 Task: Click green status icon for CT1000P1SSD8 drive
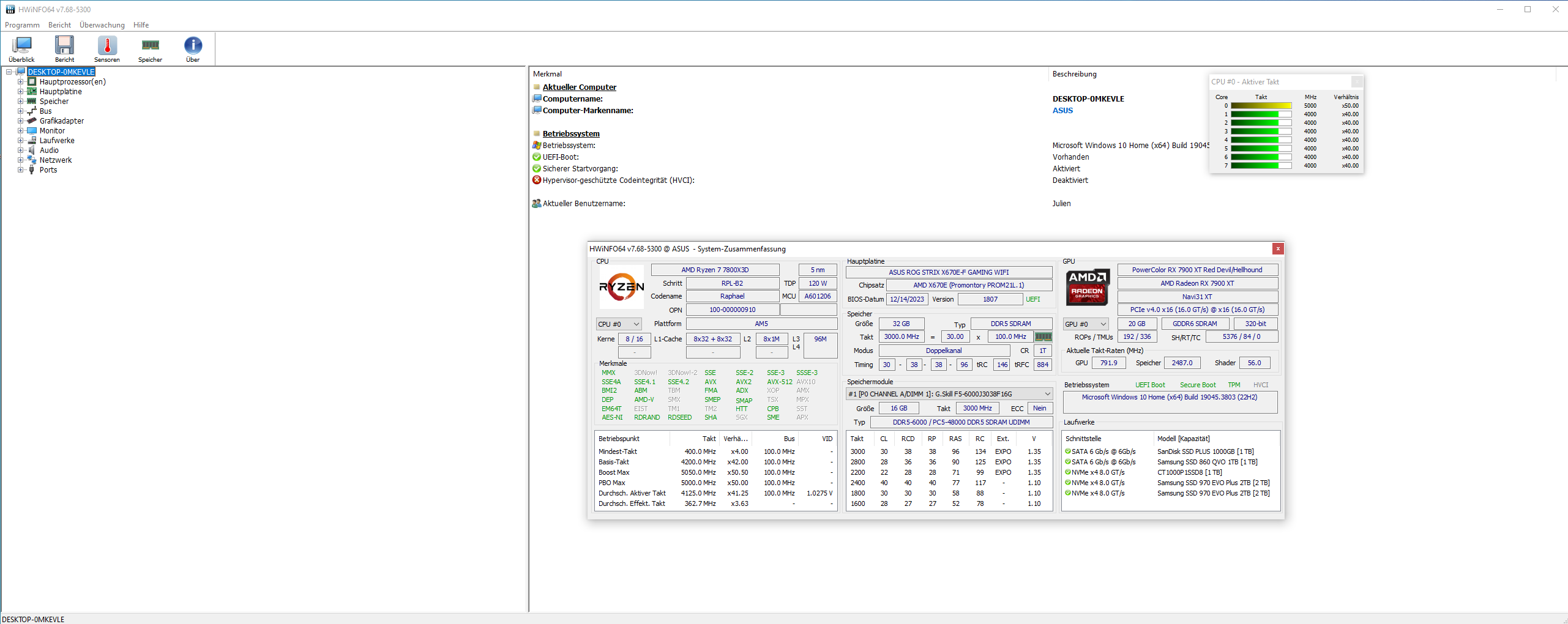pyautogui.click(x=1068, y=472)
